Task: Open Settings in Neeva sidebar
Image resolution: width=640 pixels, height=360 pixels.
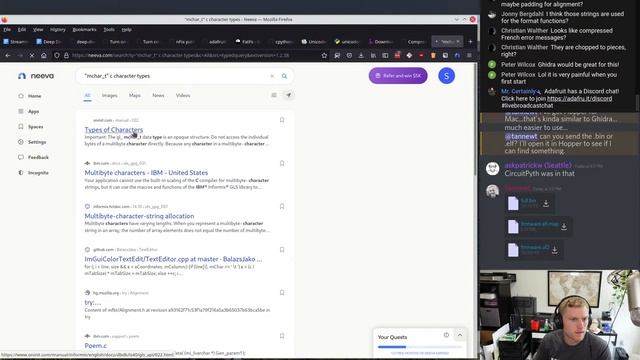Action: click(x=32, y=142)
